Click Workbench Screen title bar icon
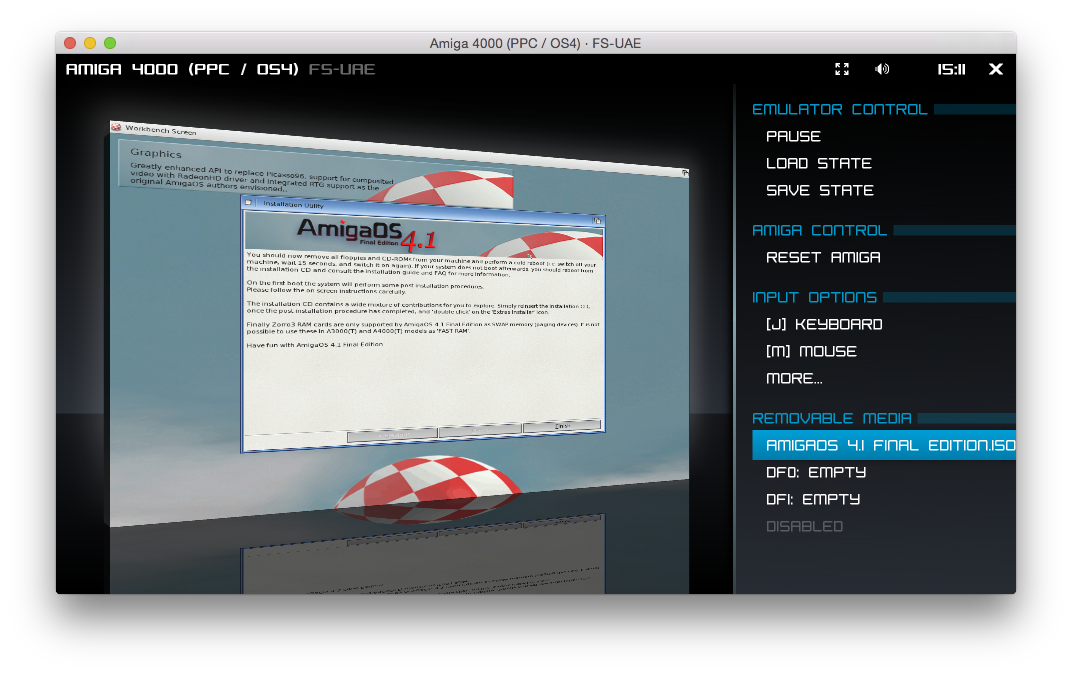Viewport: 1072px width, 674px height. coord(116,127)
